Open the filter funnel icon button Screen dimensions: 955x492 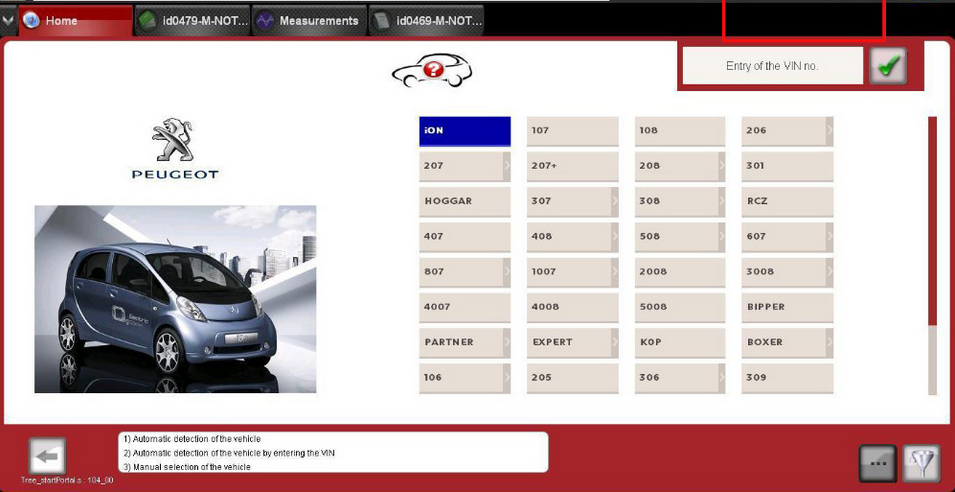[922, 463]
